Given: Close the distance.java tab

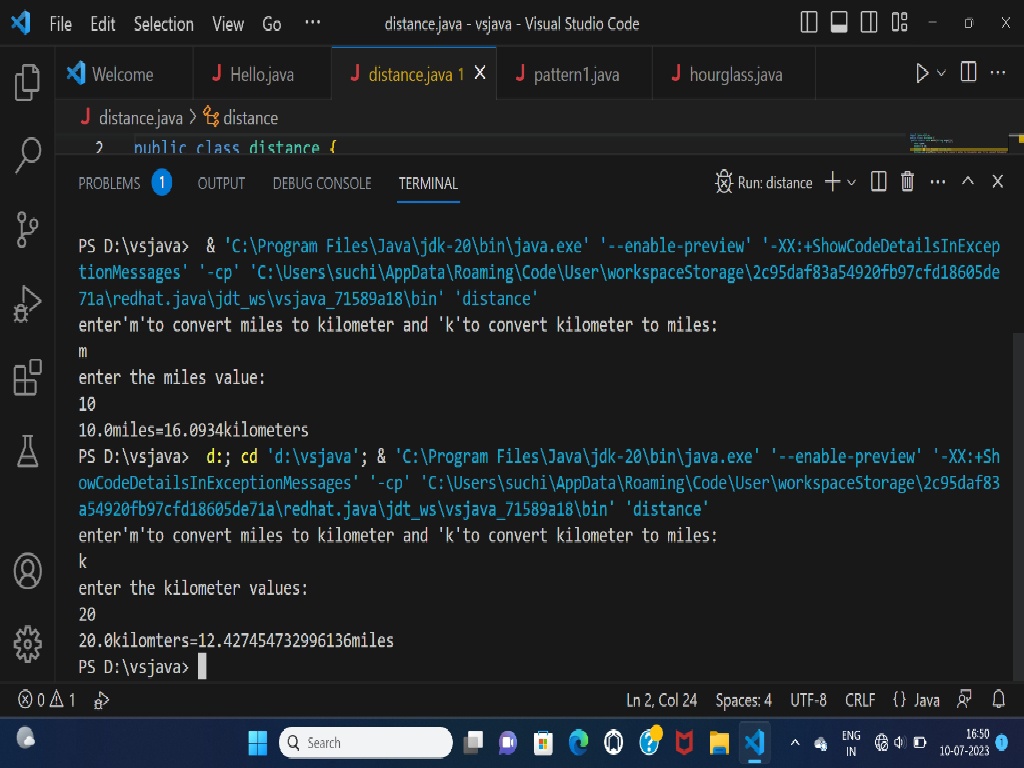Looking at the screenshot, I should click(x=480, y=73).
